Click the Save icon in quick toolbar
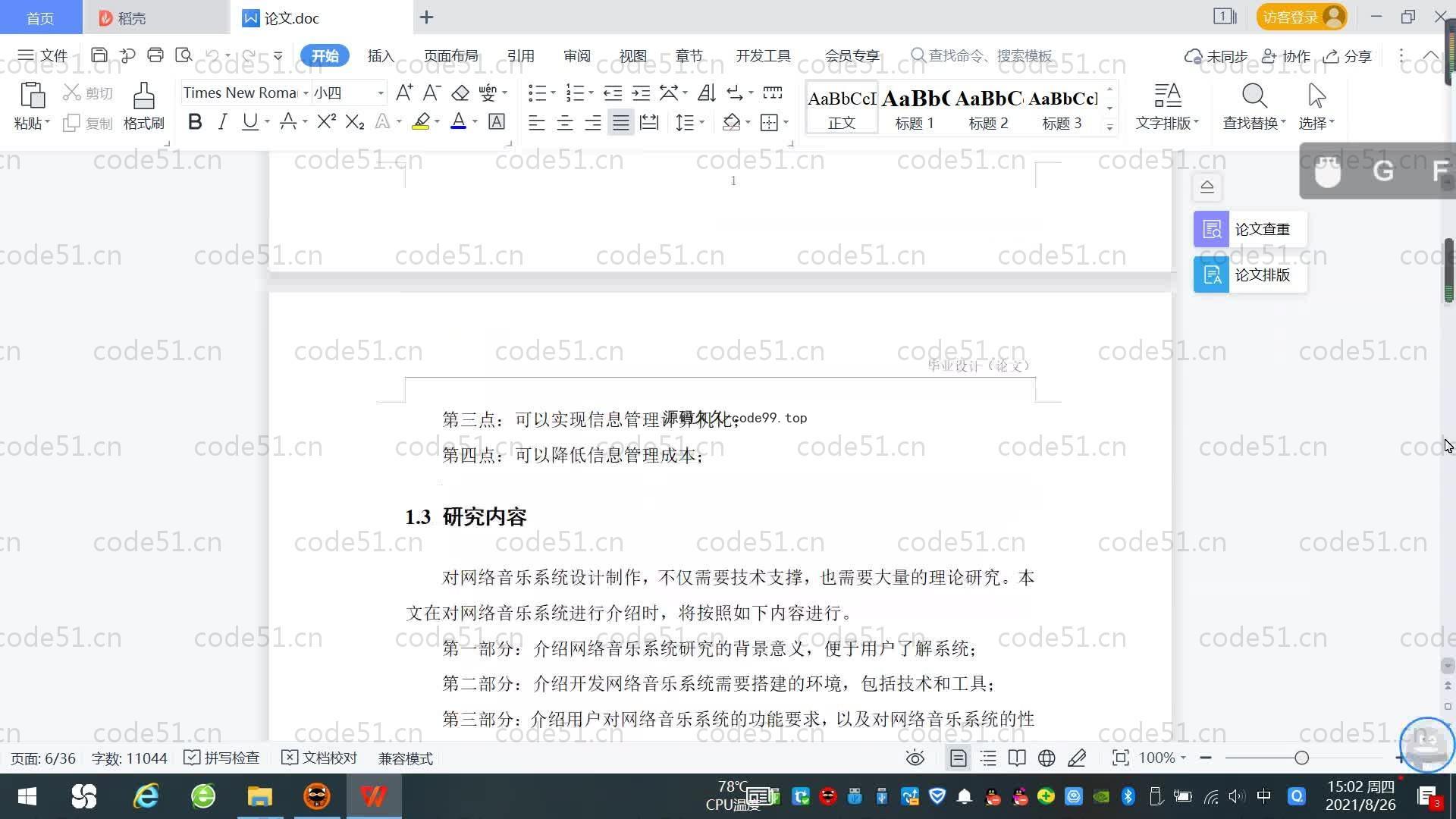Image resolution: width=1456 pixels, height=819 pixels. click(x=99, y=55)
